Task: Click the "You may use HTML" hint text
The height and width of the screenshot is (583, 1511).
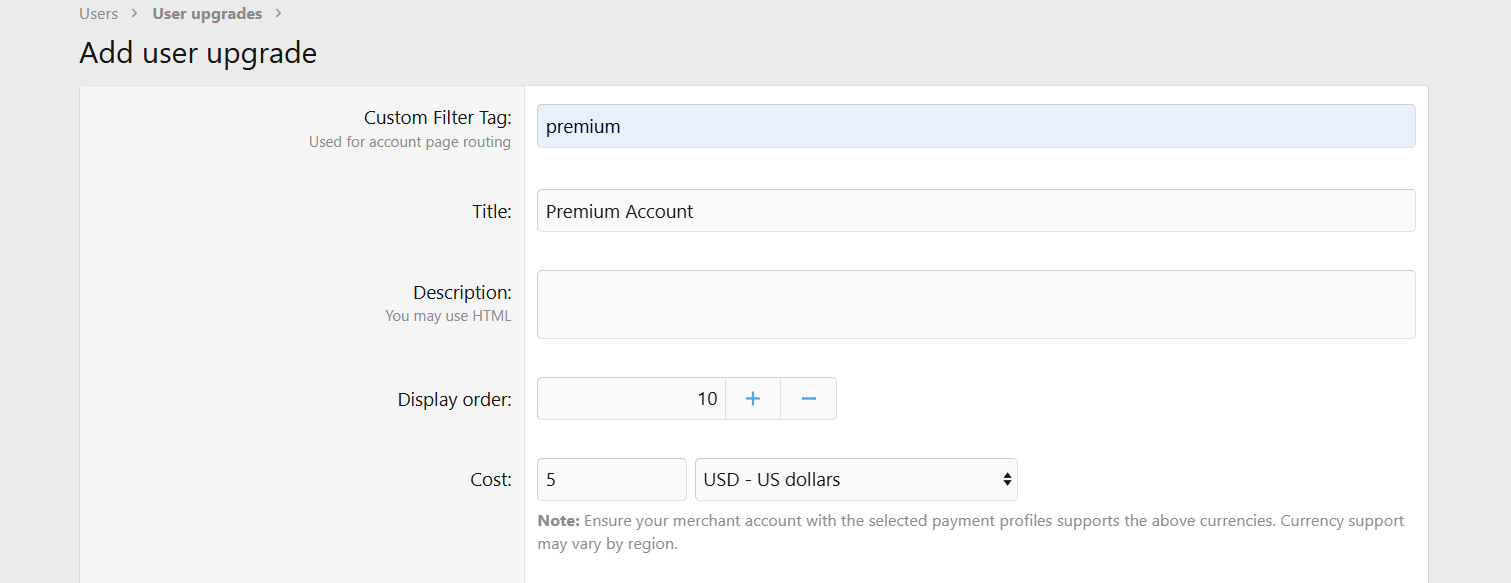Action: 448,316
